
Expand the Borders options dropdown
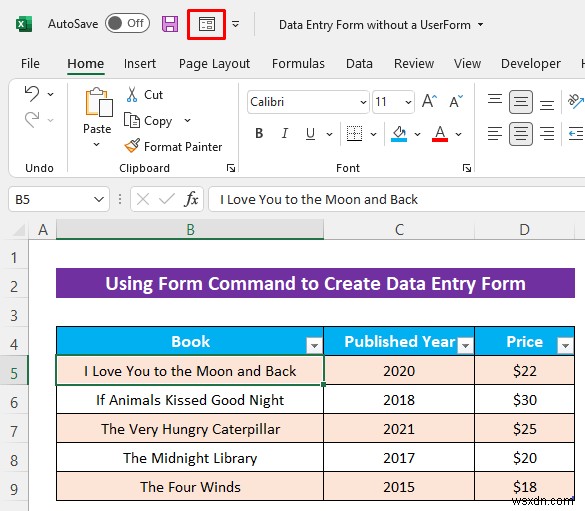click(x=373, y=134)
